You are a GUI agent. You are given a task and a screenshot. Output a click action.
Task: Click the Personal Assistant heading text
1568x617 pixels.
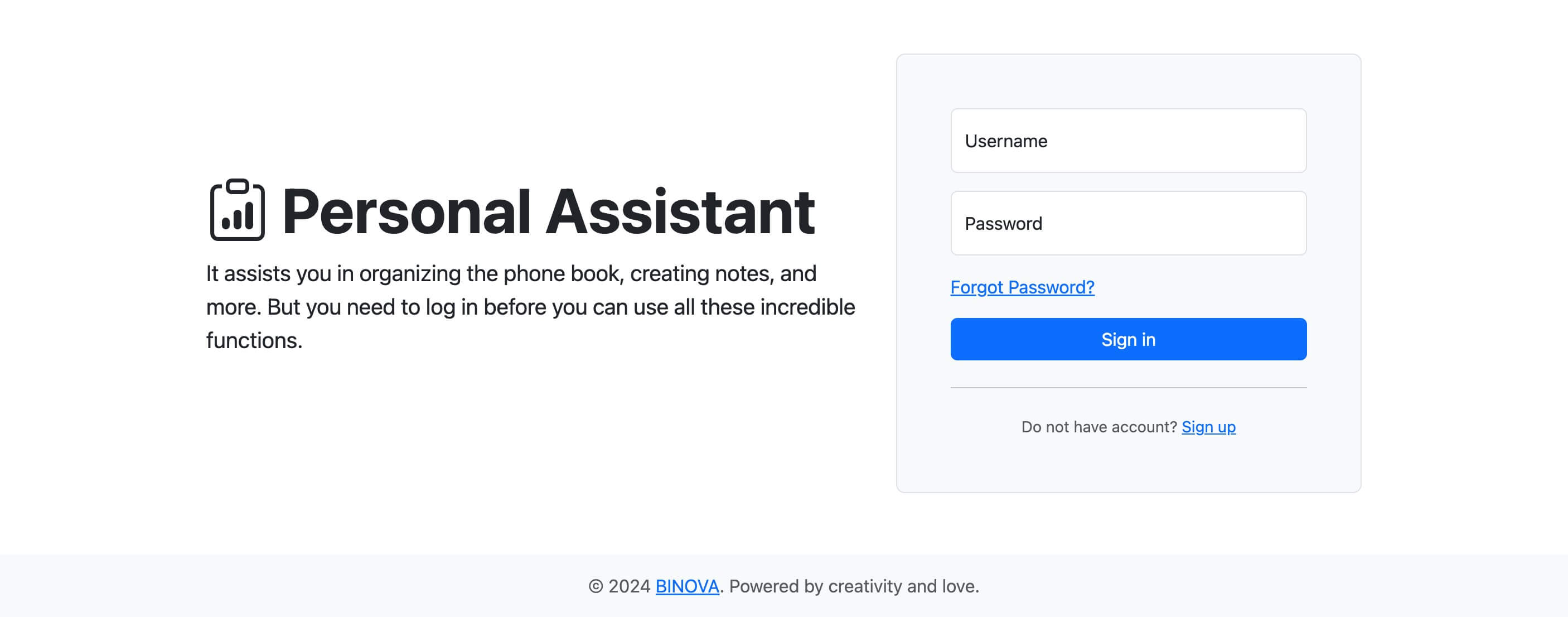[x=548, y=211]
